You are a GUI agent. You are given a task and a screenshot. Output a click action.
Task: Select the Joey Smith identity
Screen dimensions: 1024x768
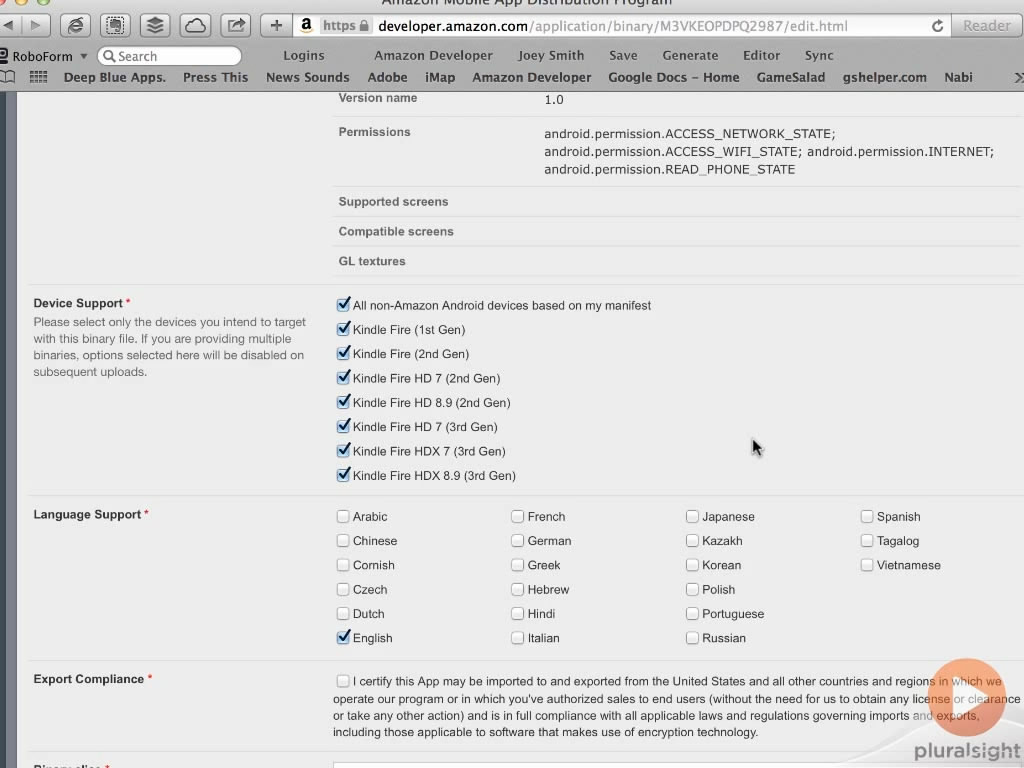coord(551,56)
